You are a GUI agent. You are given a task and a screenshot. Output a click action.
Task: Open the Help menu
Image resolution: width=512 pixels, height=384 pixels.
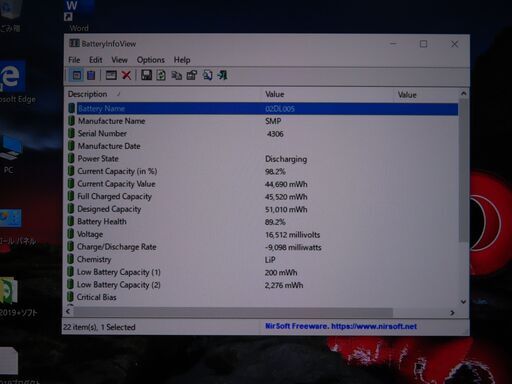[182, 60]
